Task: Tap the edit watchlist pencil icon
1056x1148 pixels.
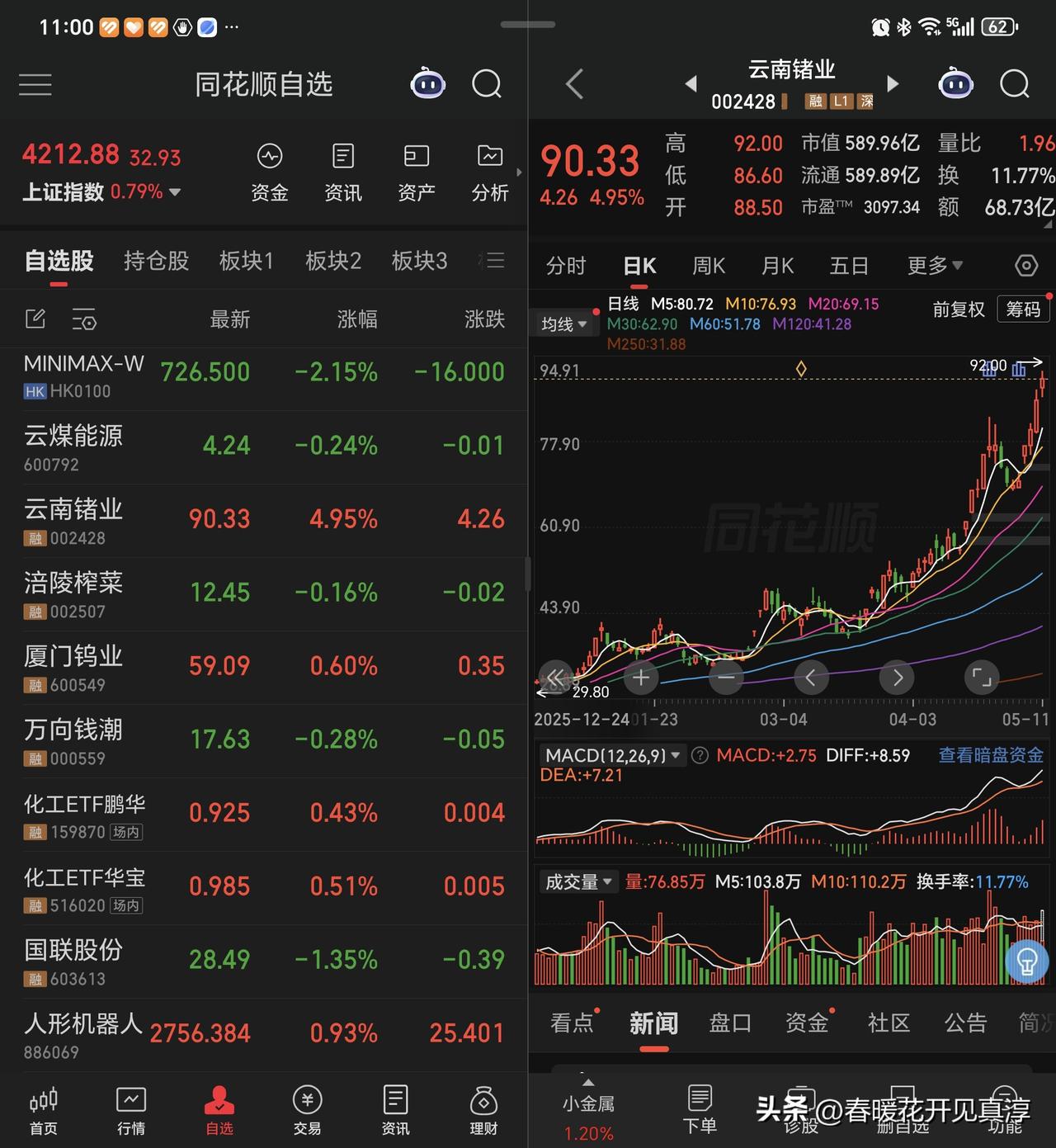Action: coord(35,319)
